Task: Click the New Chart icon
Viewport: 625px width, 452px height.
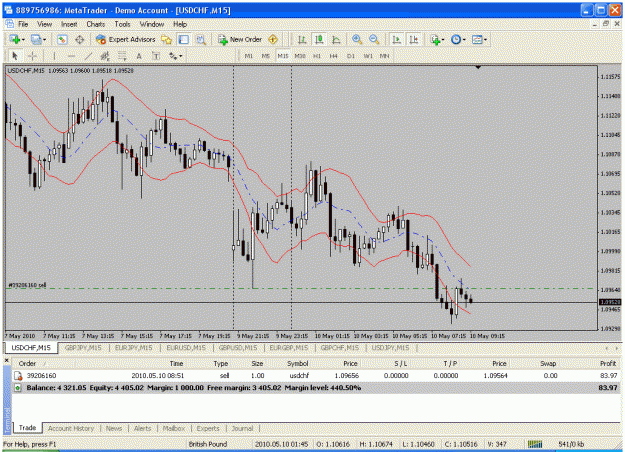Action: point(15,39)
